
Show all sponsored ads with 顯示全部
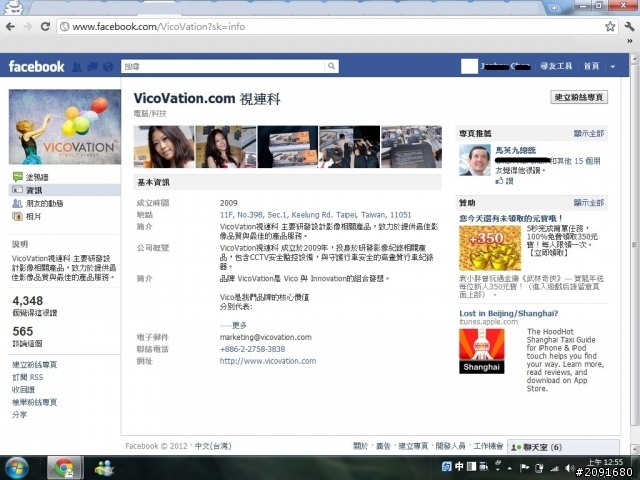589,203
